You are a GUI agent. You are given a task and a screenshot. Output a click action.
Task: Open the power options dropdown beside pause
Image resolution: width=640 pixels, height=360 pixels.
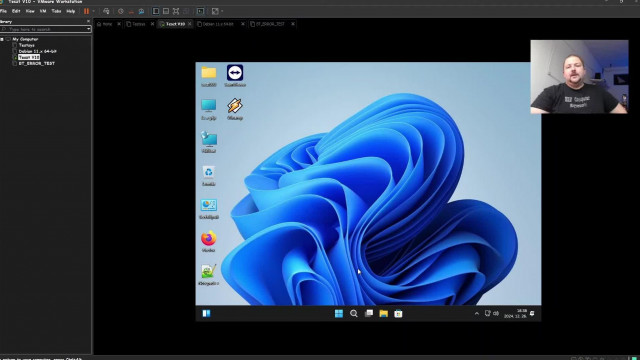tap(94, 11)
